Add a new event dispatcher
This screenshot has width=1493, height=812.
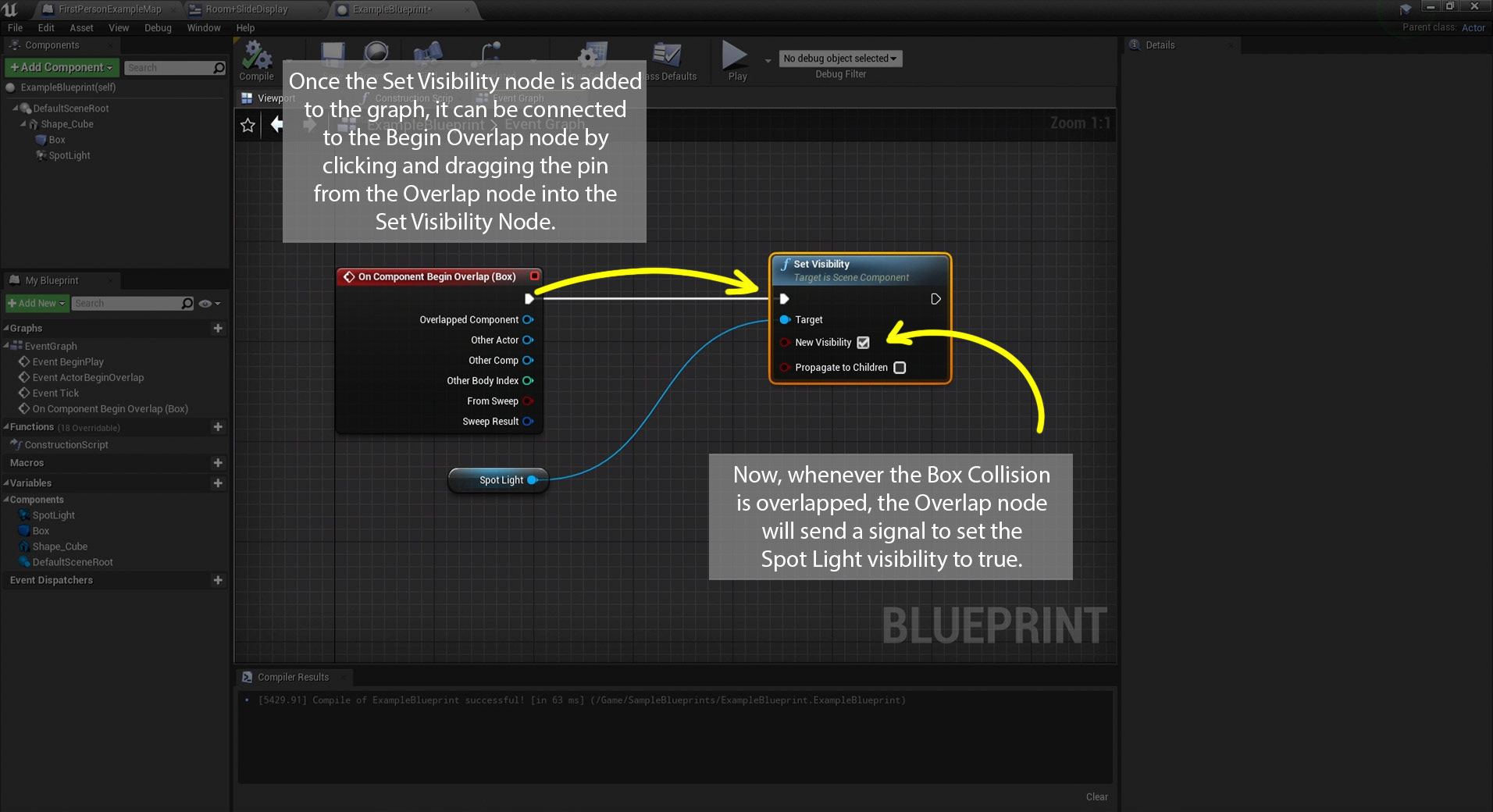click(218, 579)
